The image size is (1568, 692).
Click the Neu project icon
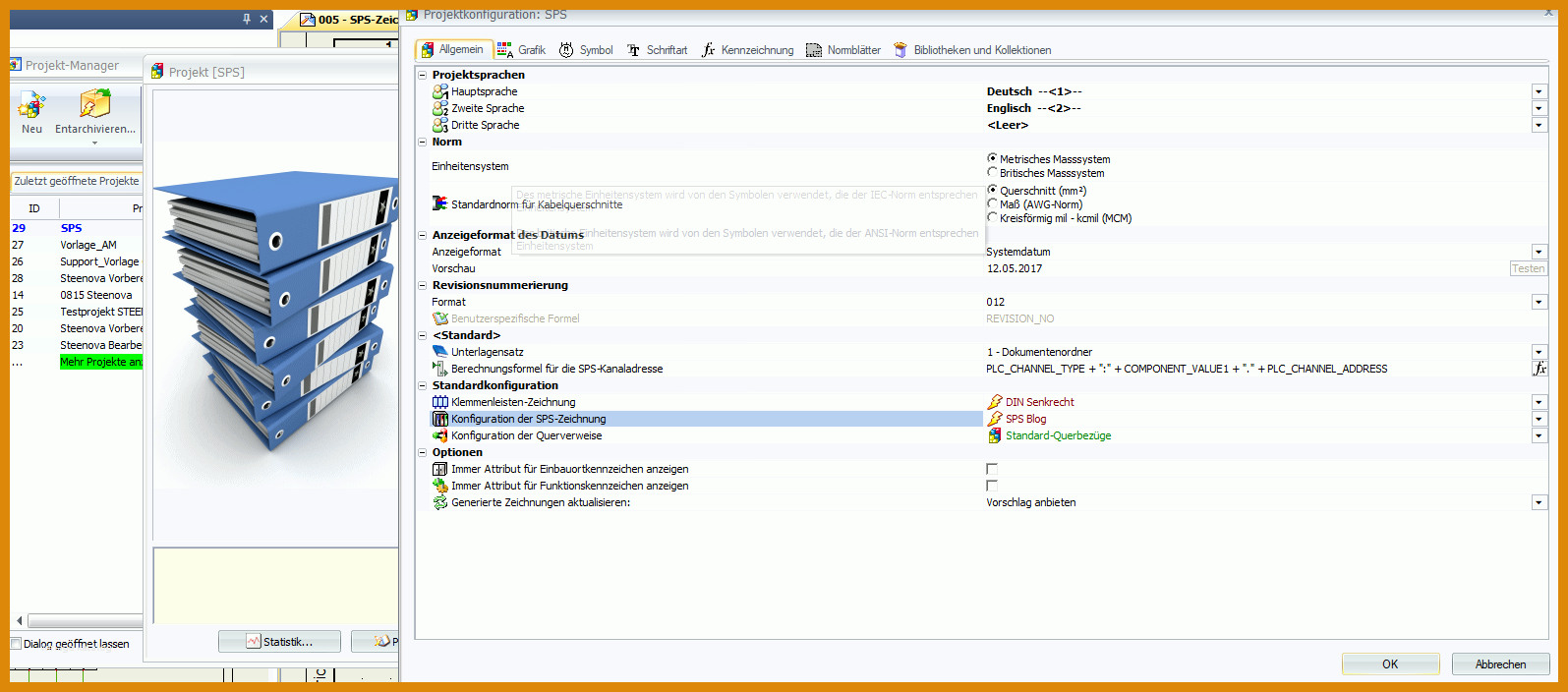click(31, 104)
